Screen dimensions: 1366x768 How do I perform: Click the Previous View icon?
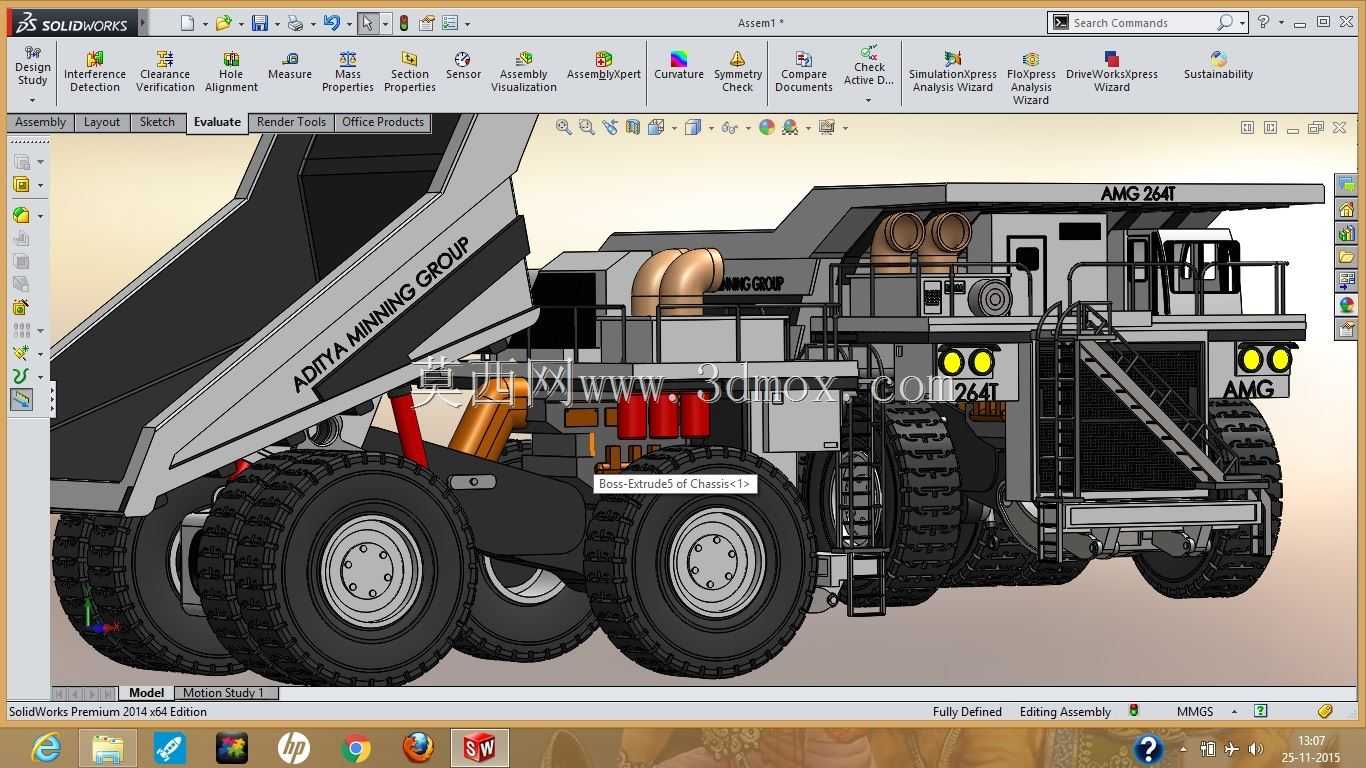point(610,127)
